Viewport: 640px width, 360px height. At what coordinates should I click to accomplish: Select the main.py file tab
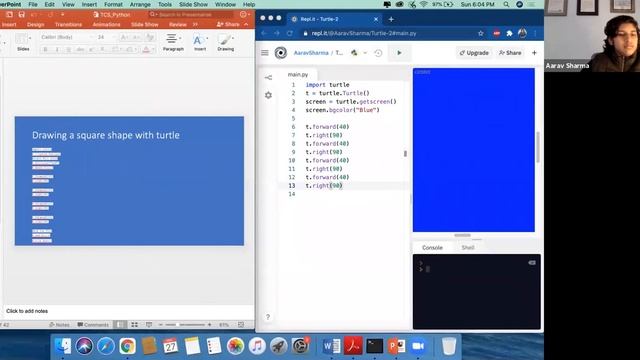point(298,74)
